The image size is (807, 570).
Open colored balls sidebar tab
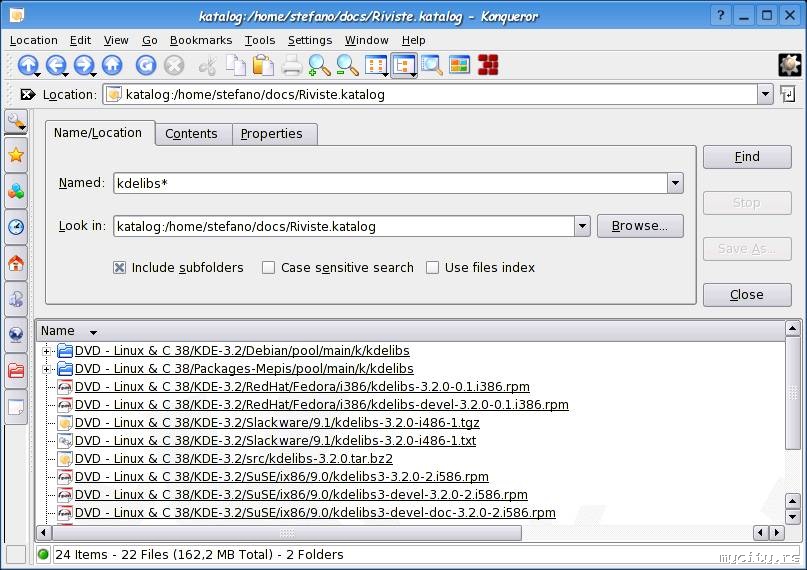point(16,191)
